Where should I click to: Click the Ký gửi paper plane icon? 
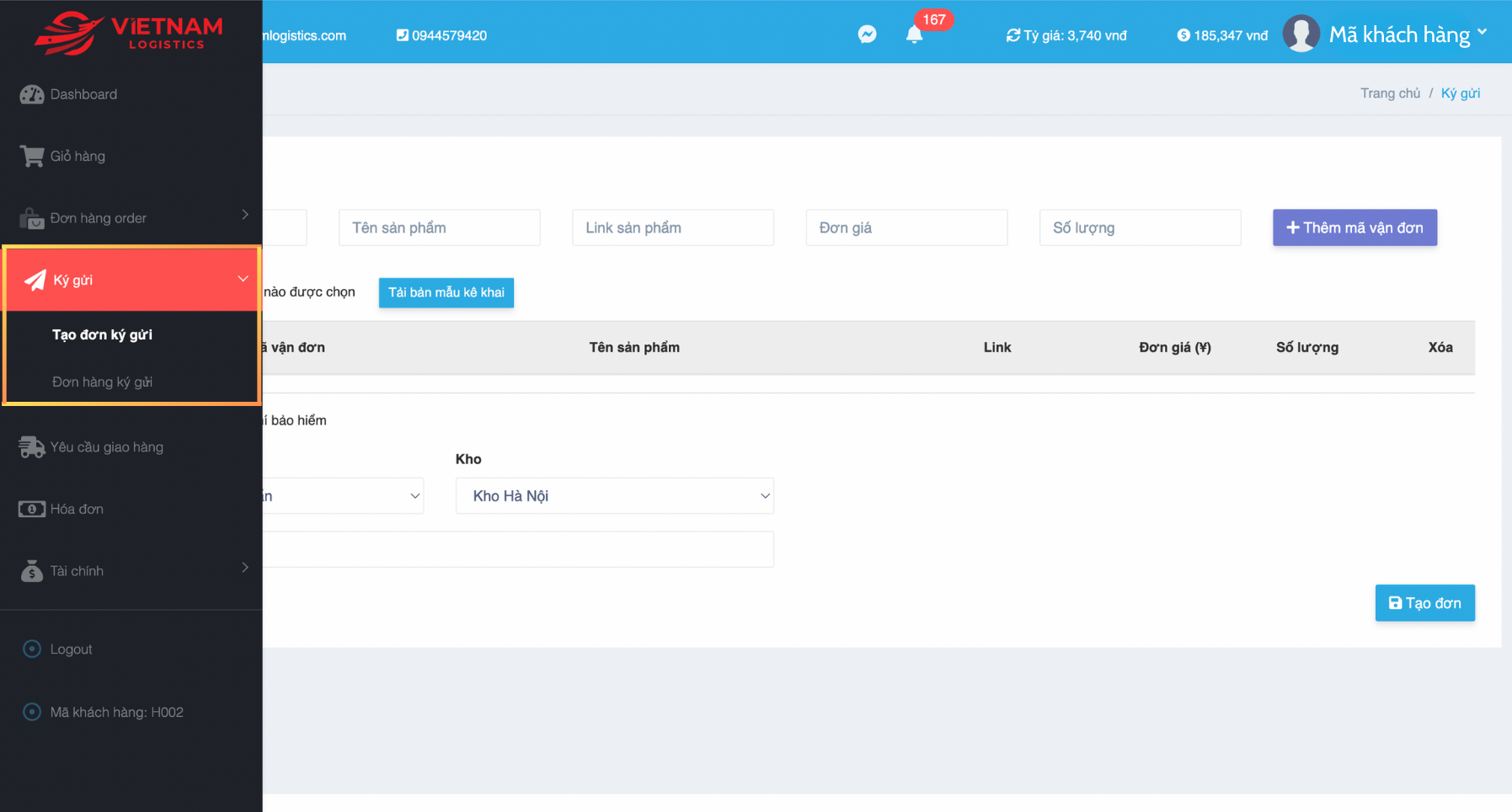pos(35,280)
